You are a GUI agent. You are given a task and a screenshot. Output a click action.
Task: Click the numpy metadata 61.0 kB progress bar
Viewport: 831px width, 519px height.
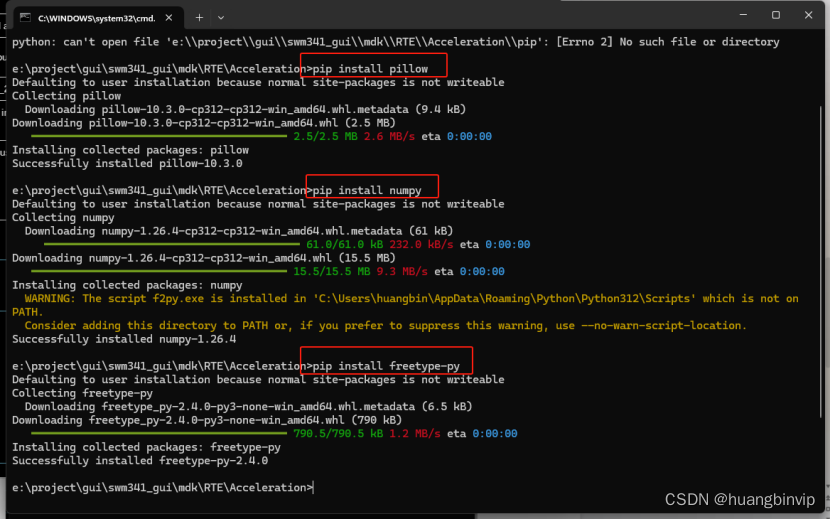pos(172,244)
